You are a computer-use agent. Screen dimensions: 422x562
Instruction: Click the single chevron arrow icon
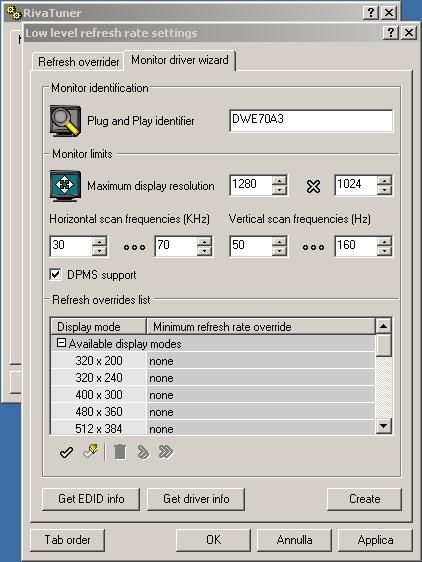(x=143, y=452)
